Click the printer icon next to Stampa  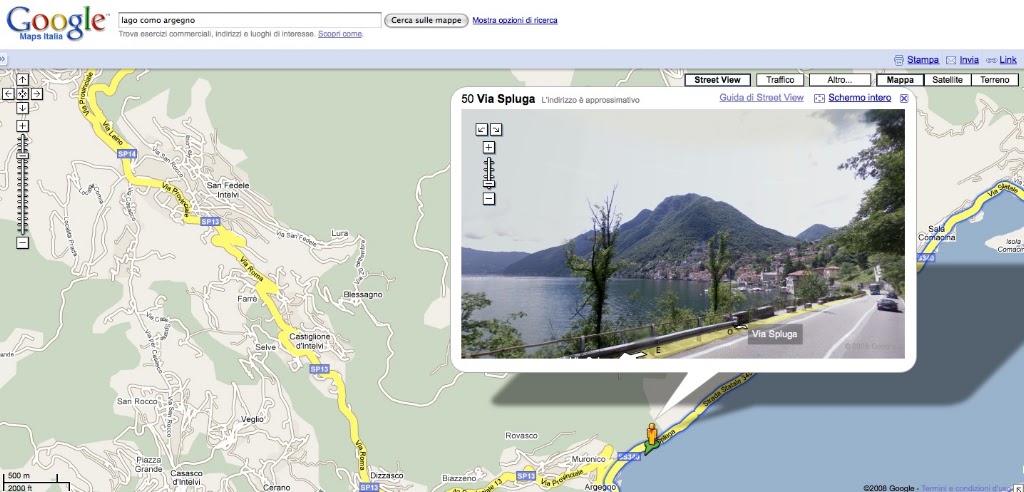[x=899, y=60]
